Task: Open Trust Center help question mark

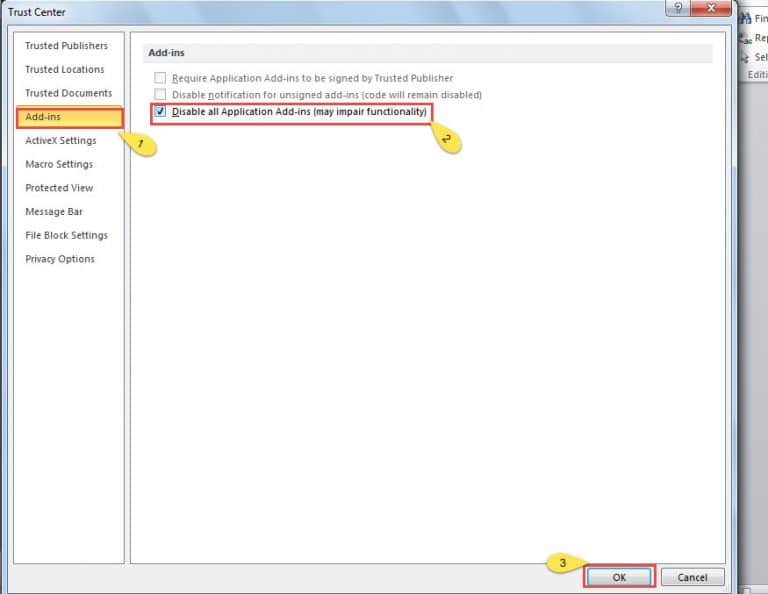Action: pyautogui.click(x=678, y=7)
